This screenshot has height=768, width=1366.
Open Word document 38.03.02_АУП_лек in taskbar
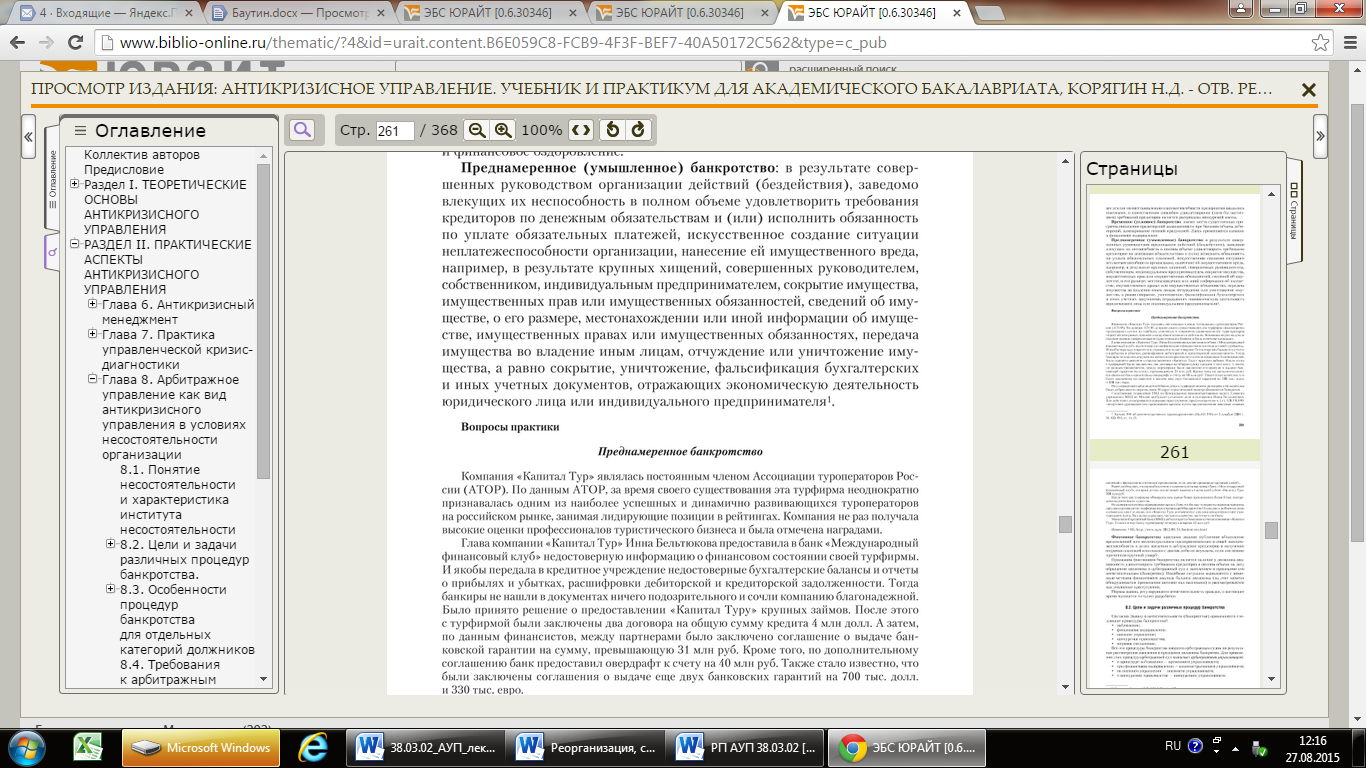click(424, 747)
